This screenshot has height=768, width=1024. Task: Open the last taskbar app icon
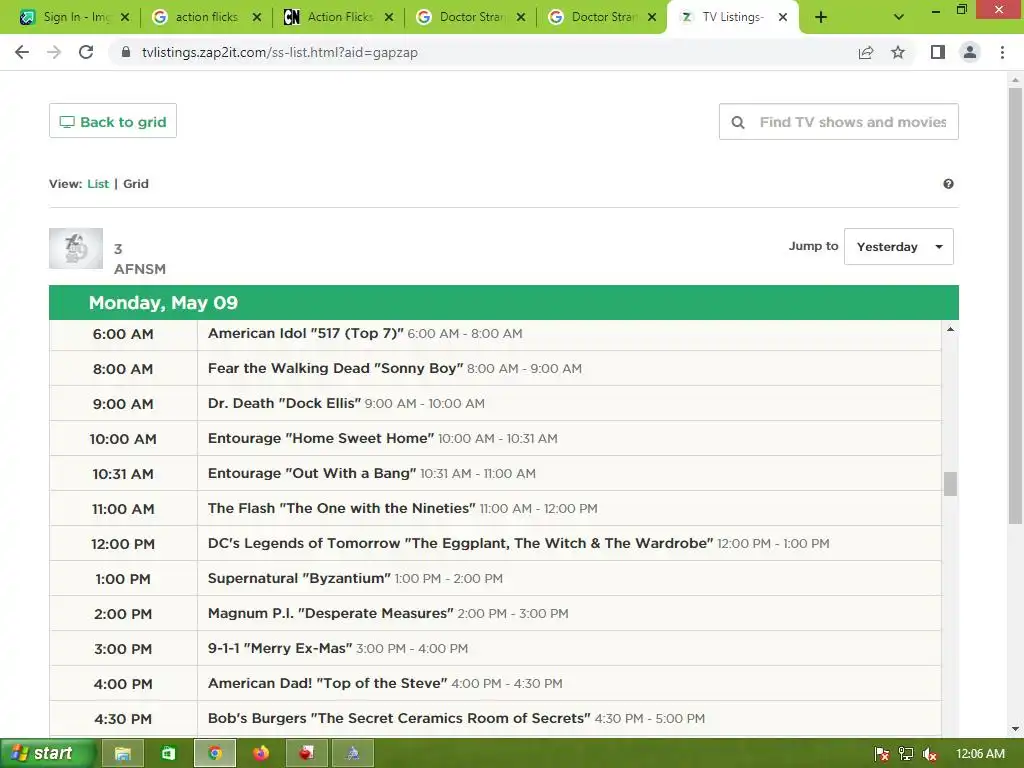coord(353,754)
